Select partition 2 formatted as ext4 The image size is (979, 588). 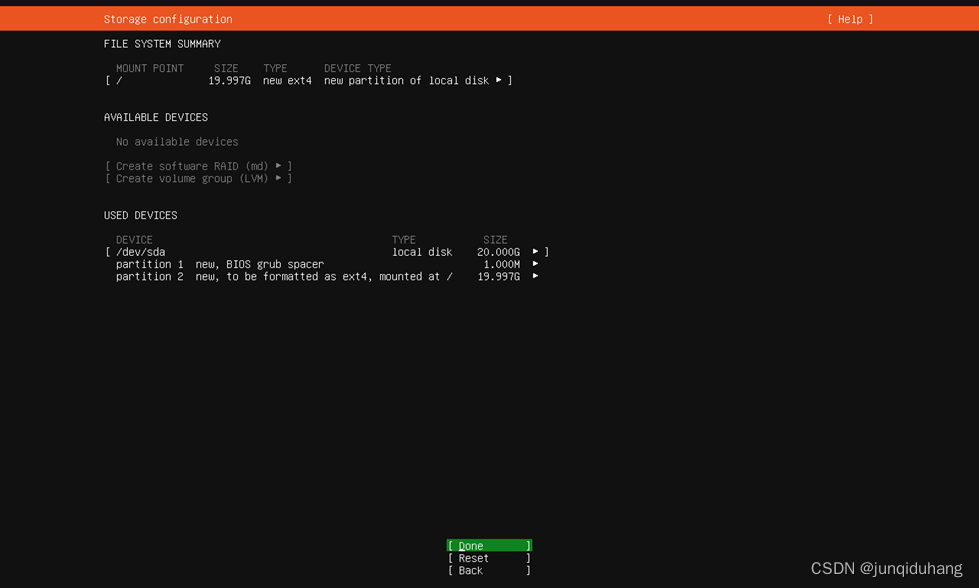[284, 277]
